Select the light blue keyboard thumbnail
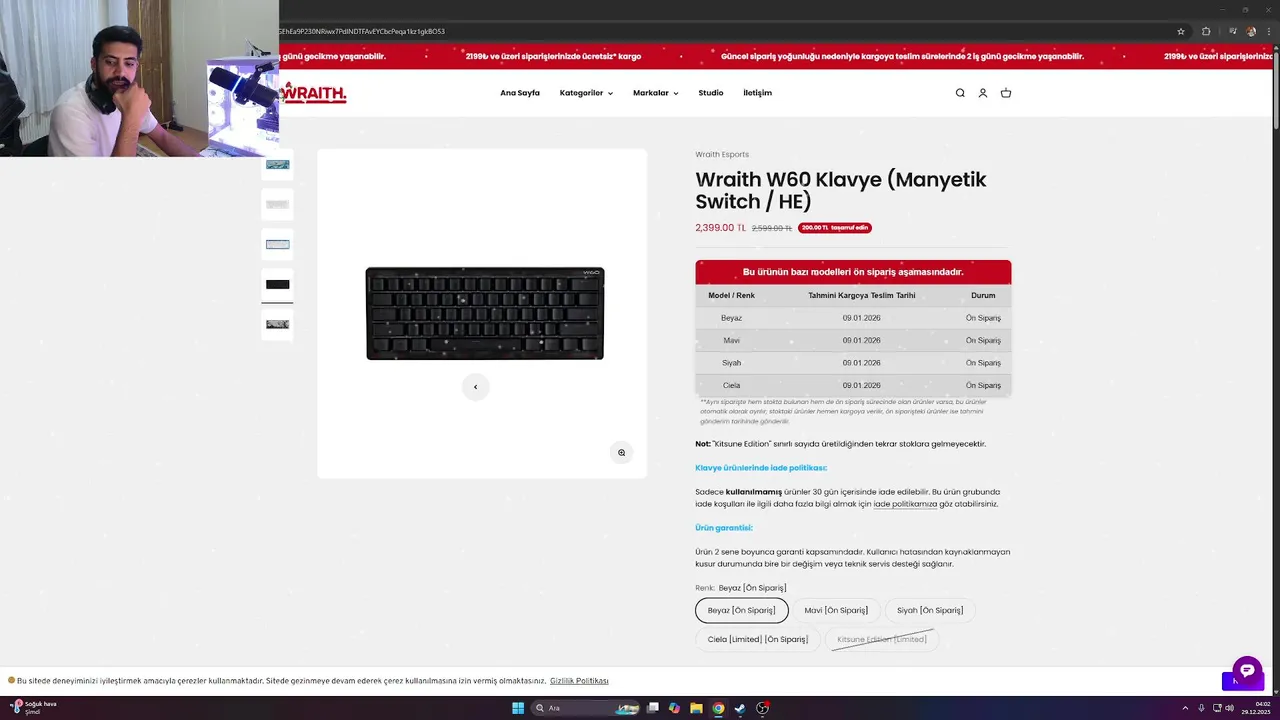This screenshot has height=720, width=1280. click(x=277, y=244)
